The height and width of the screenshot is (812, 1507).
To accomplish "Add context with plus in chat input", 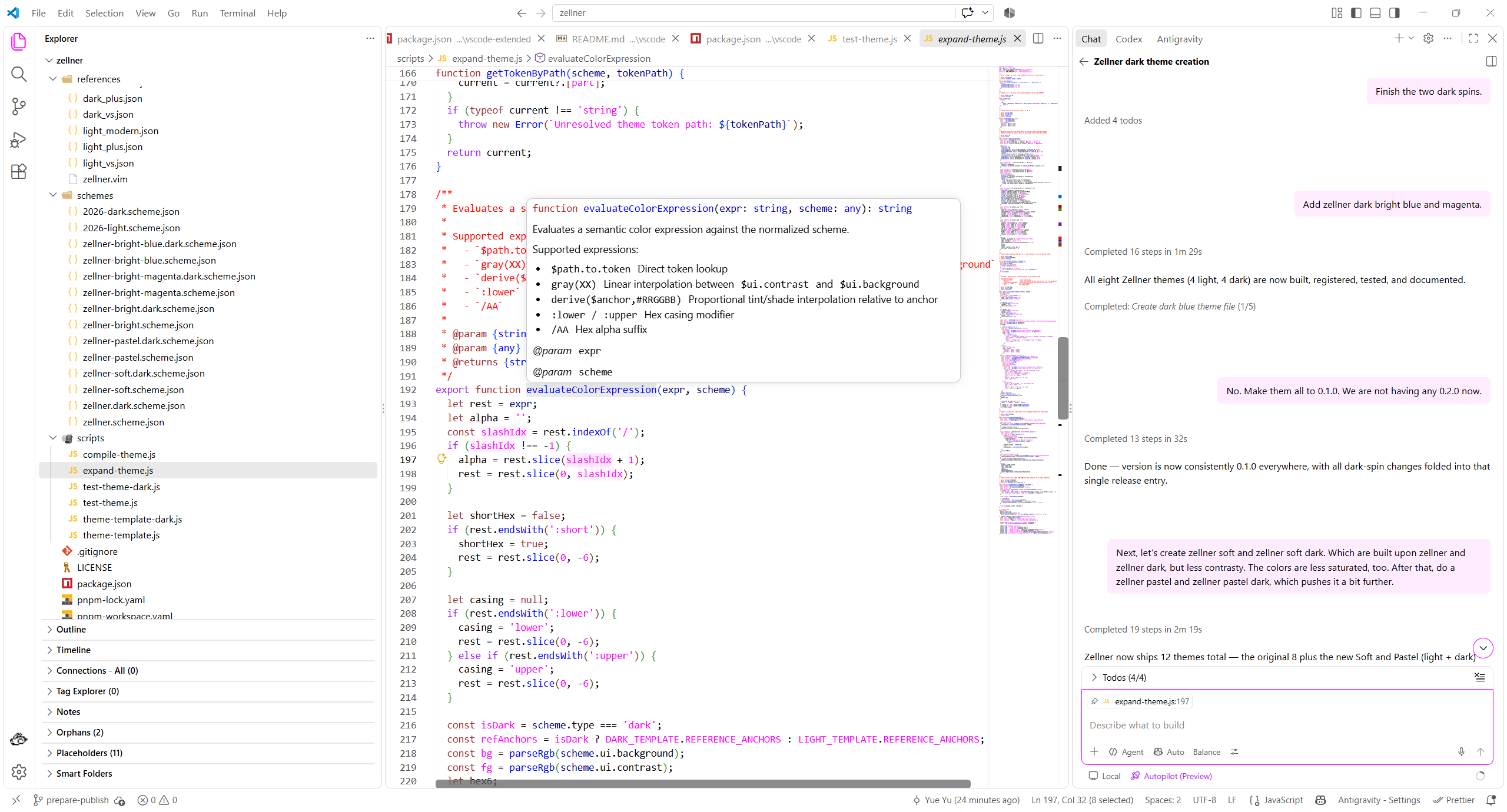I will [x=1094, y=752].
